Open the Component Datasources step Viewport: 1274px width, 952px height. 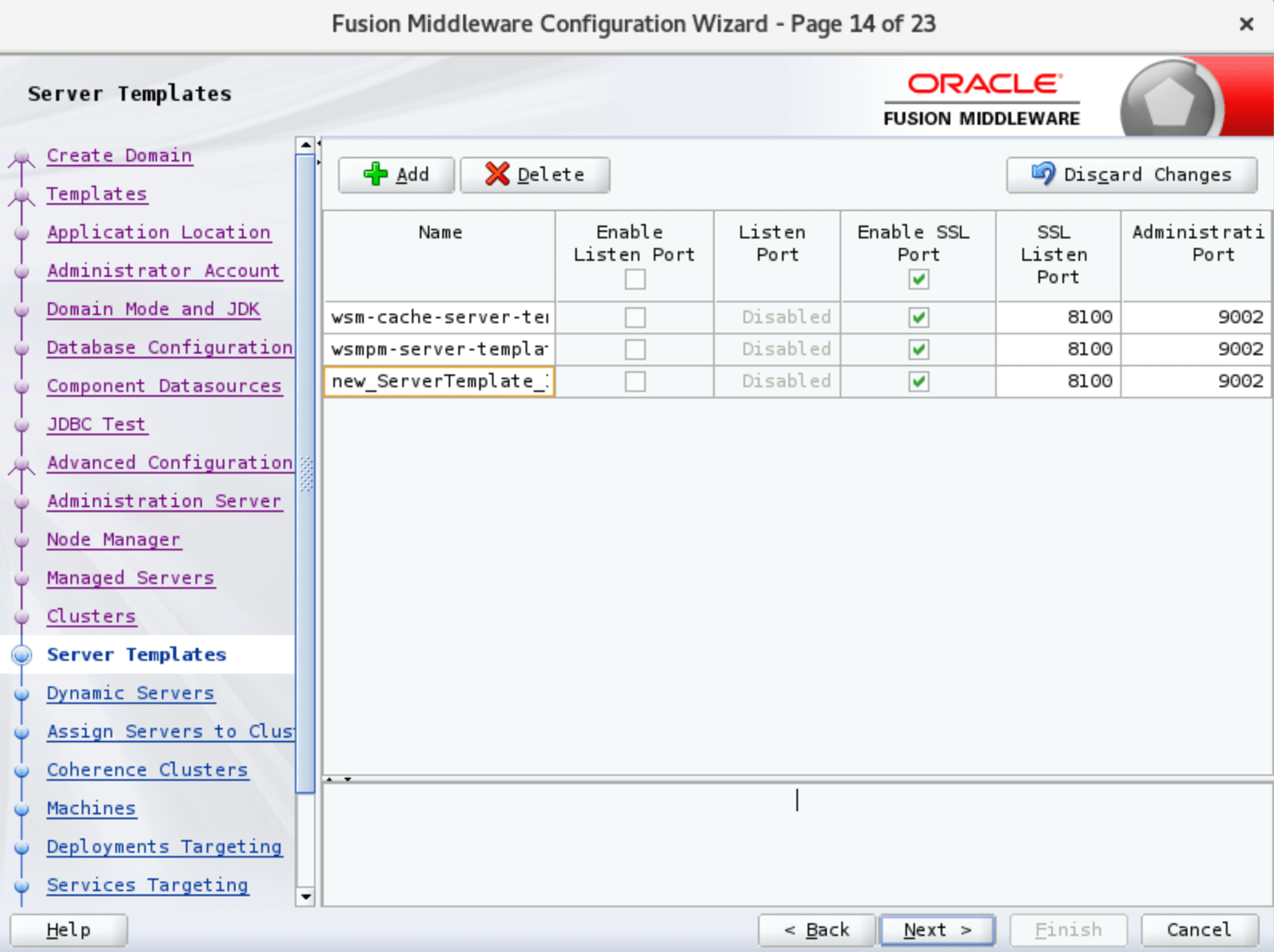click(164, 387)
